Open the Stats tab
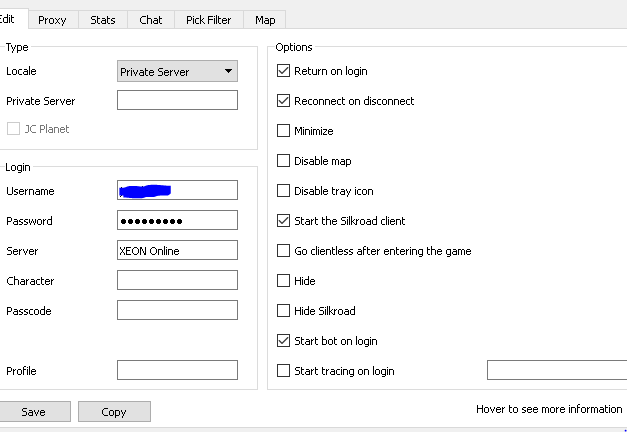This screenshot has width=627, height=432. click(102, 20)
